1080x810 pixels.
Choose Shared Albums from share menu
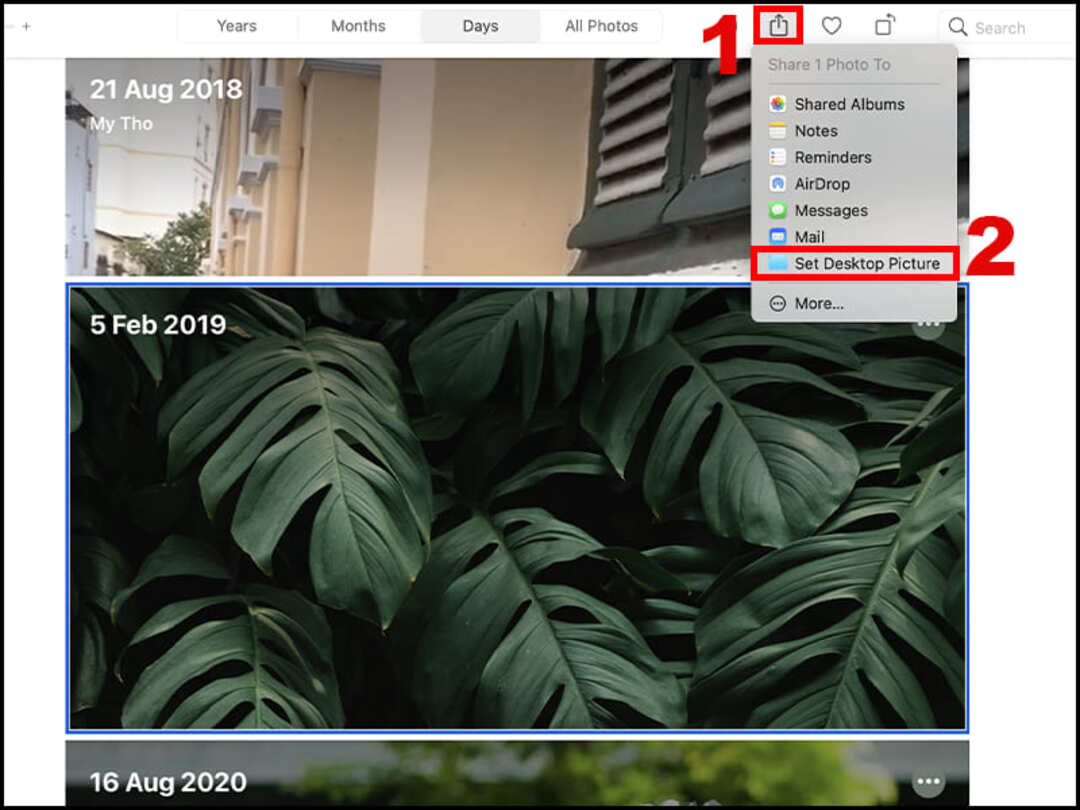coord(853,104)
